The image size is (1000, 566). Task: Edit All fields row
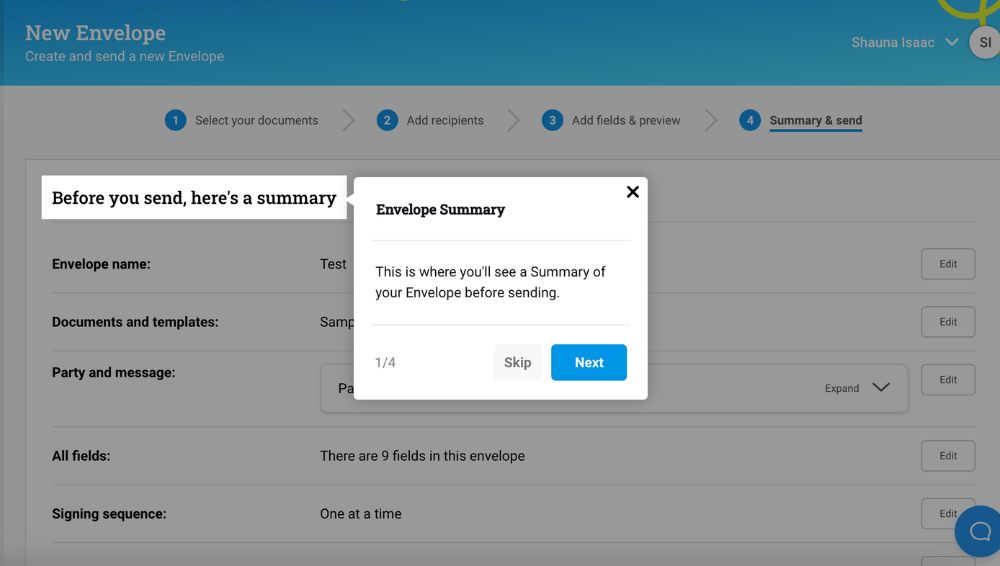coord(948,456)
